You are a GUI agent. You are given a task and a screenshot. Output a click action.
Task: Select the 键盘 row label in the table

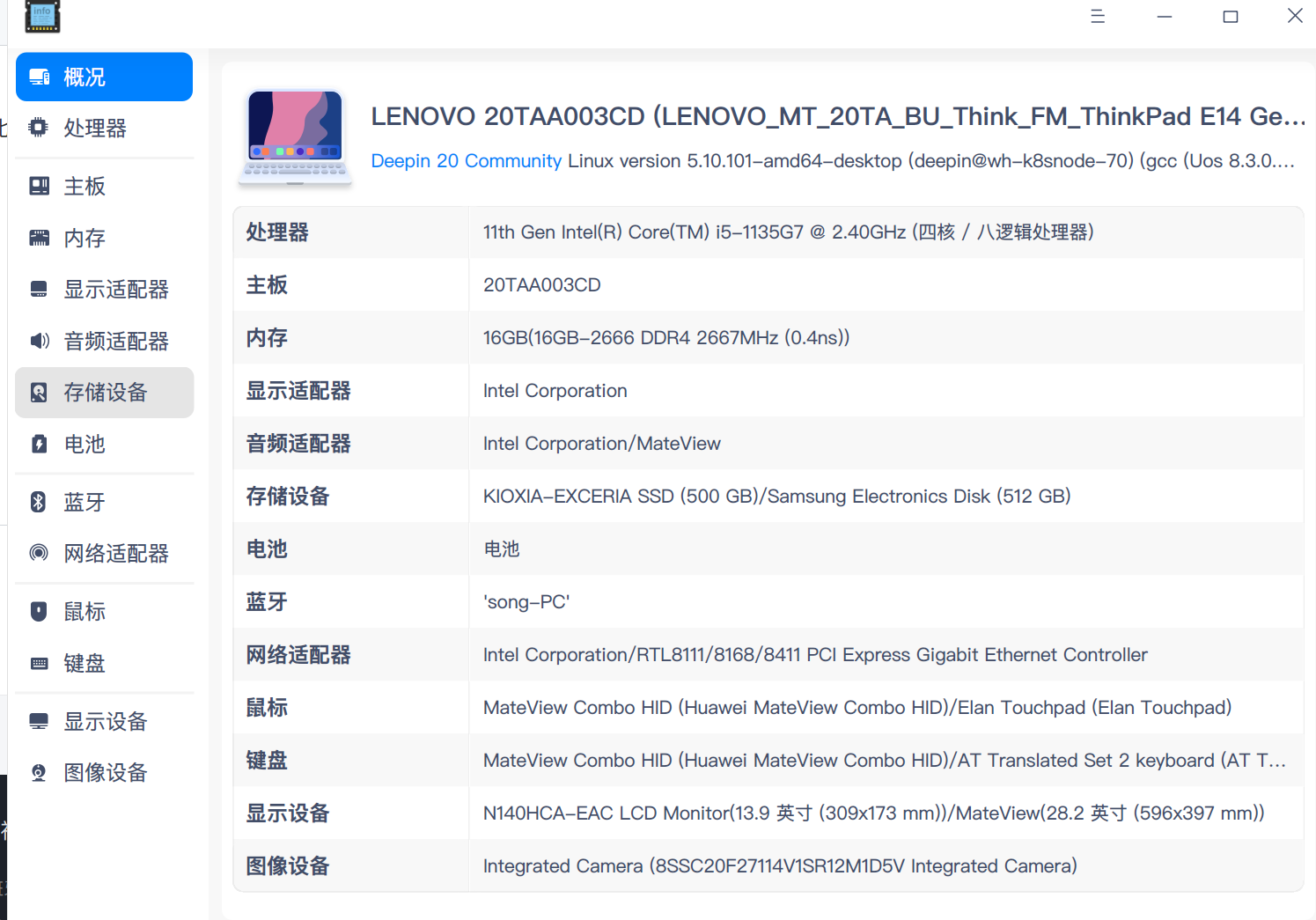click(x=267, y=761)
